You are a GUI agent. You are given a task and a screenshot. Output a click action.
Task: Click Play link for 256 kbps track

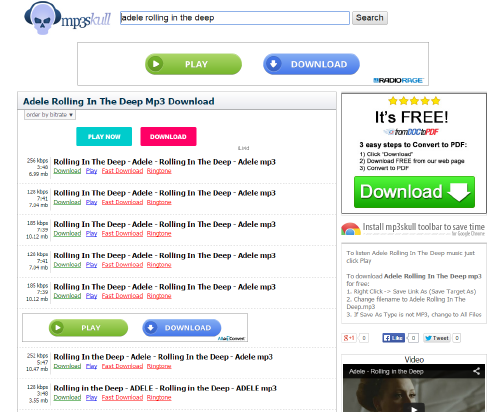[x=91, y=171]
